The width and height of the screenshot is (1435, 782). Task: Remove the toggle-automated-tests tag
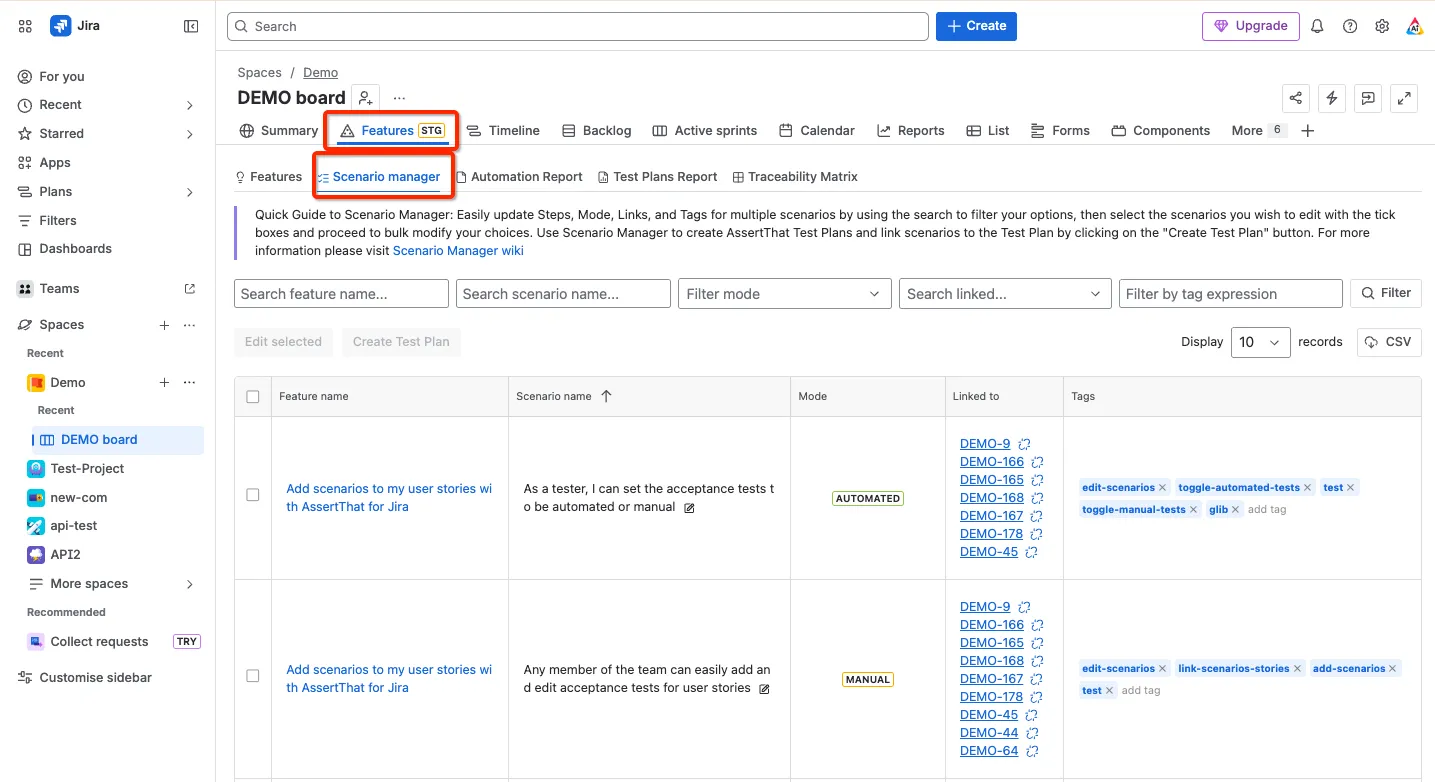1307,488
